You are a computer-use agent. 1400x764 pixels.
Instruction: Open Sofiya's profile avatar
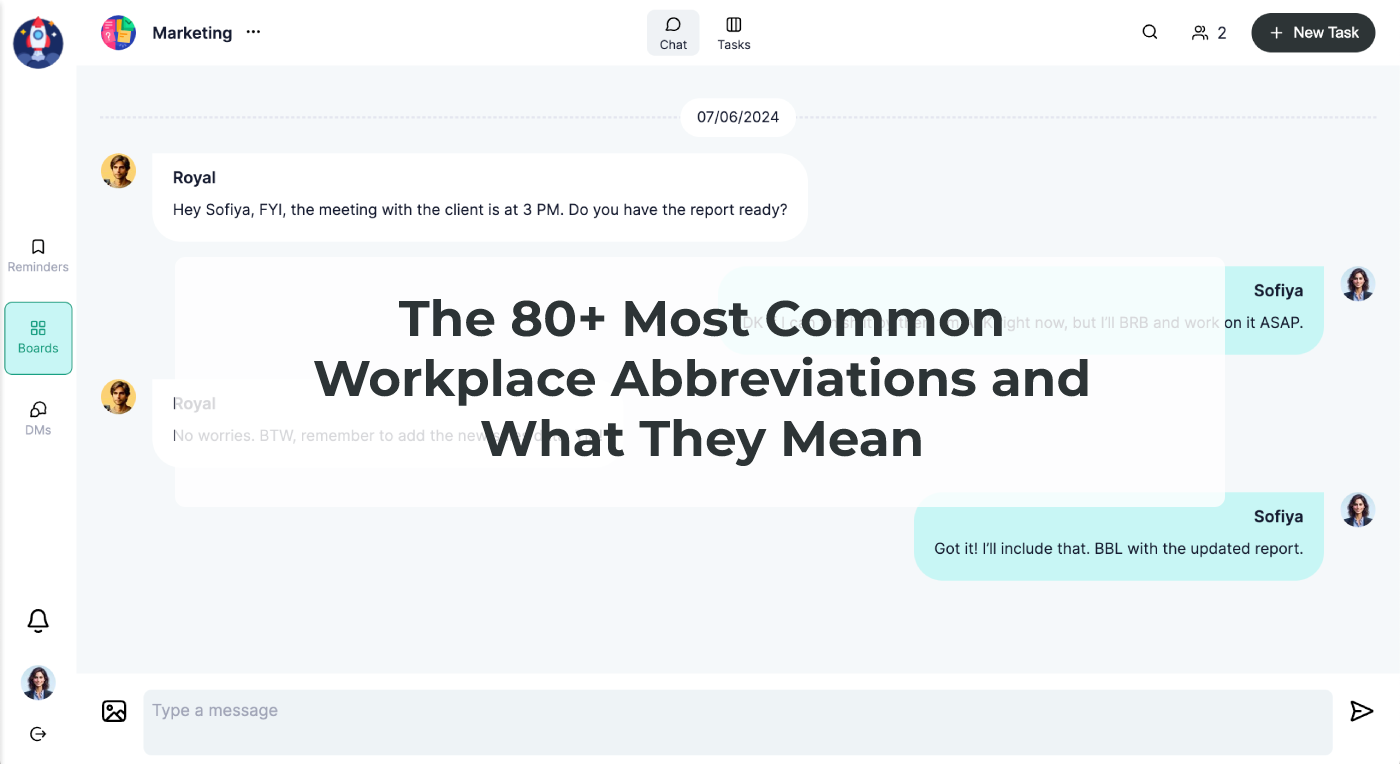click(x=1357, y=284)
